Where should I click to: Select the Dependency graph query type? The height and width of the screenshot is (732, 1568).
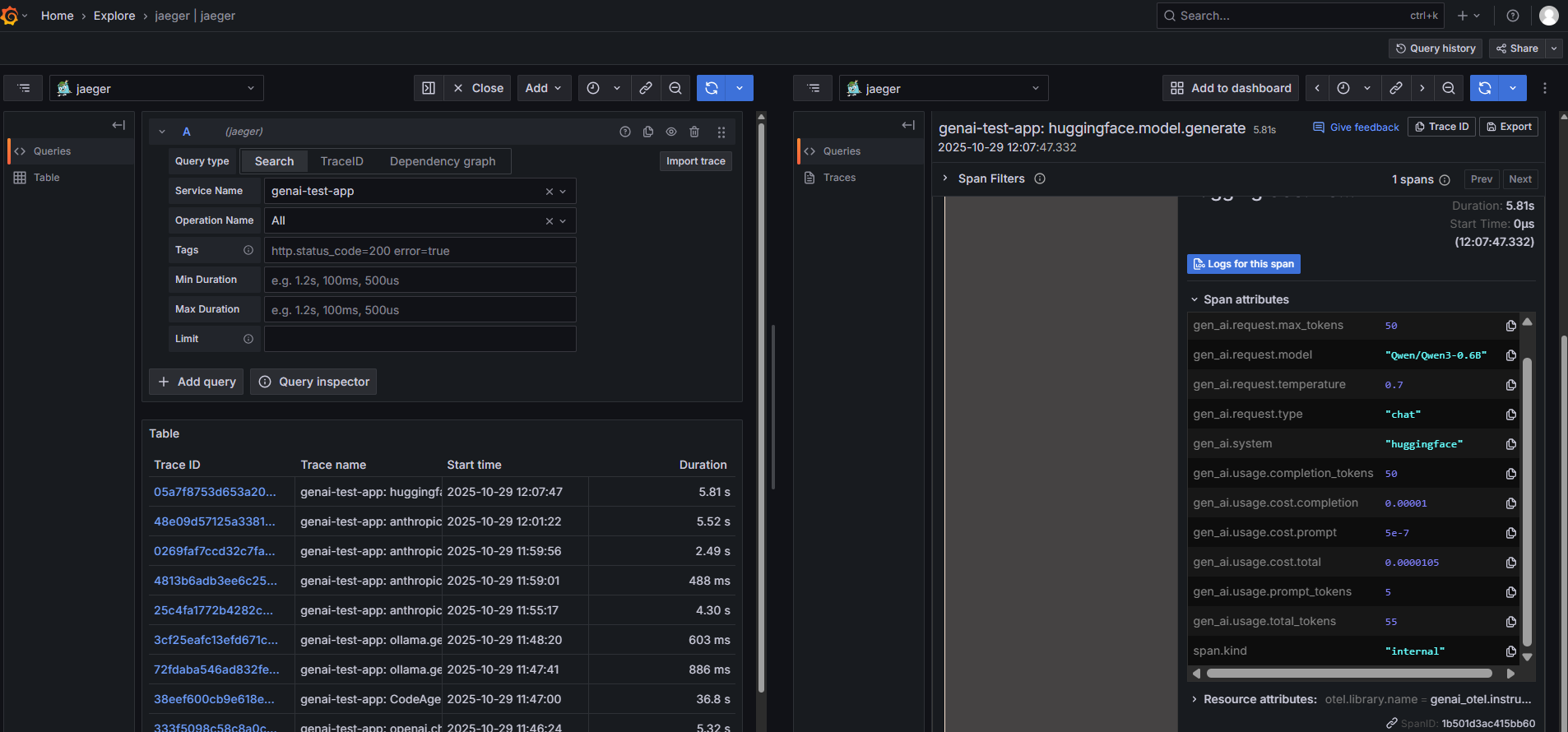(x=443, y=161)
